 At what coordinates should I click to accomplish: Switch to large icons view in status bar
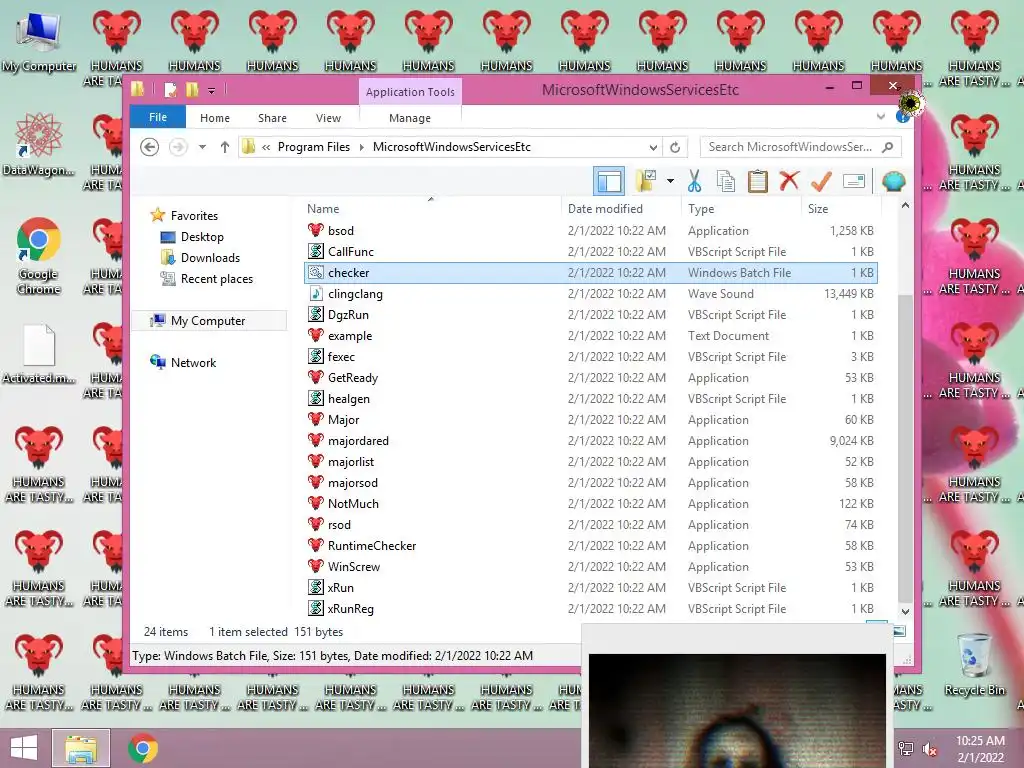coord(899,631)
